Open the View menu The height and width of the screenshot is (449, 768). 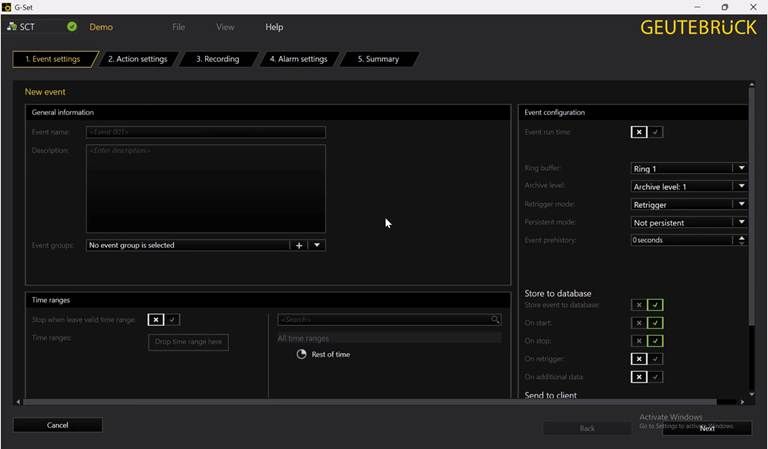[225, 27]
